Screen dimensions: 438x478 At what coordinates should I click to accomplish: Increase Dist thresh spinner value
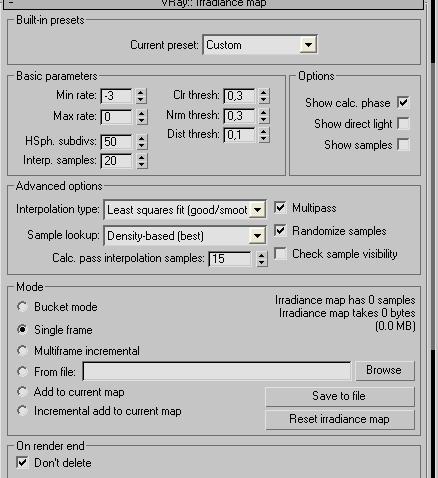click(263, 131)
